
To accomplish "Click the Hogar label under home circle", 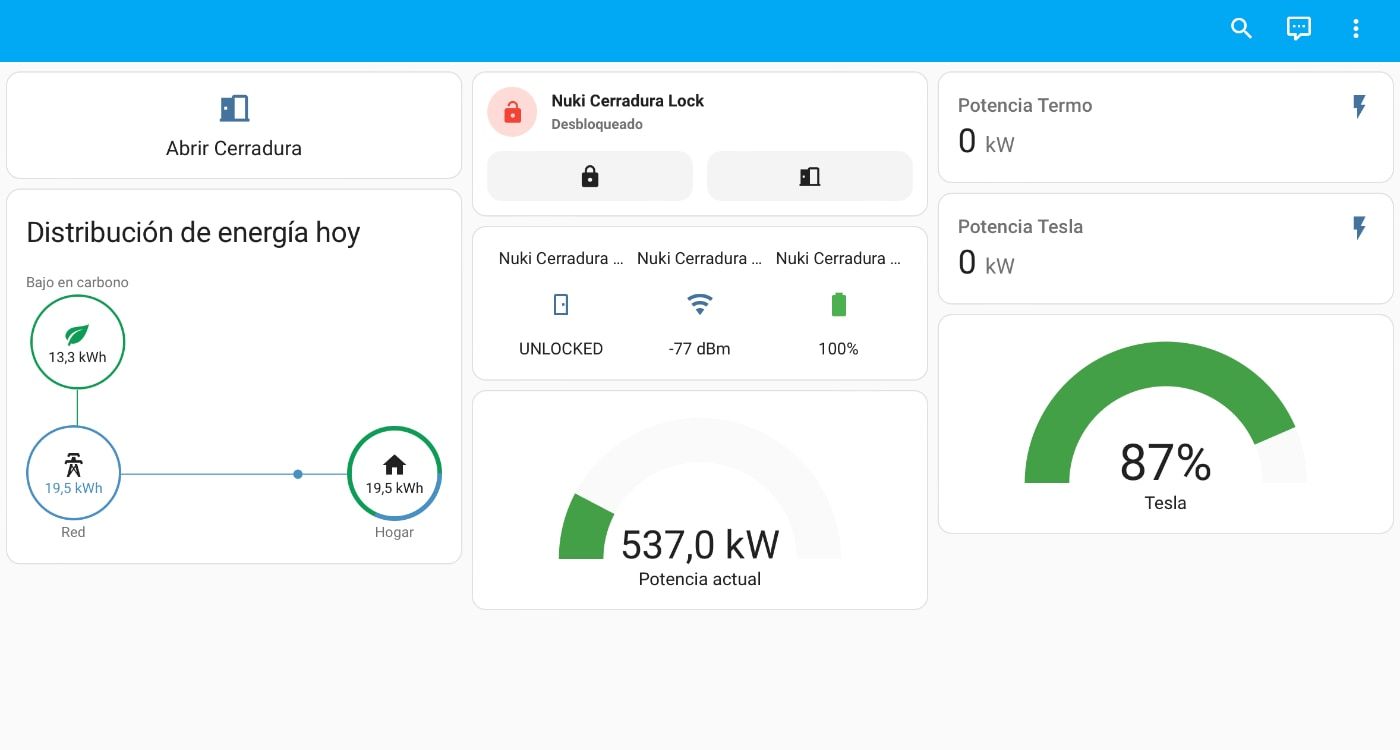I will click(394, 532).
